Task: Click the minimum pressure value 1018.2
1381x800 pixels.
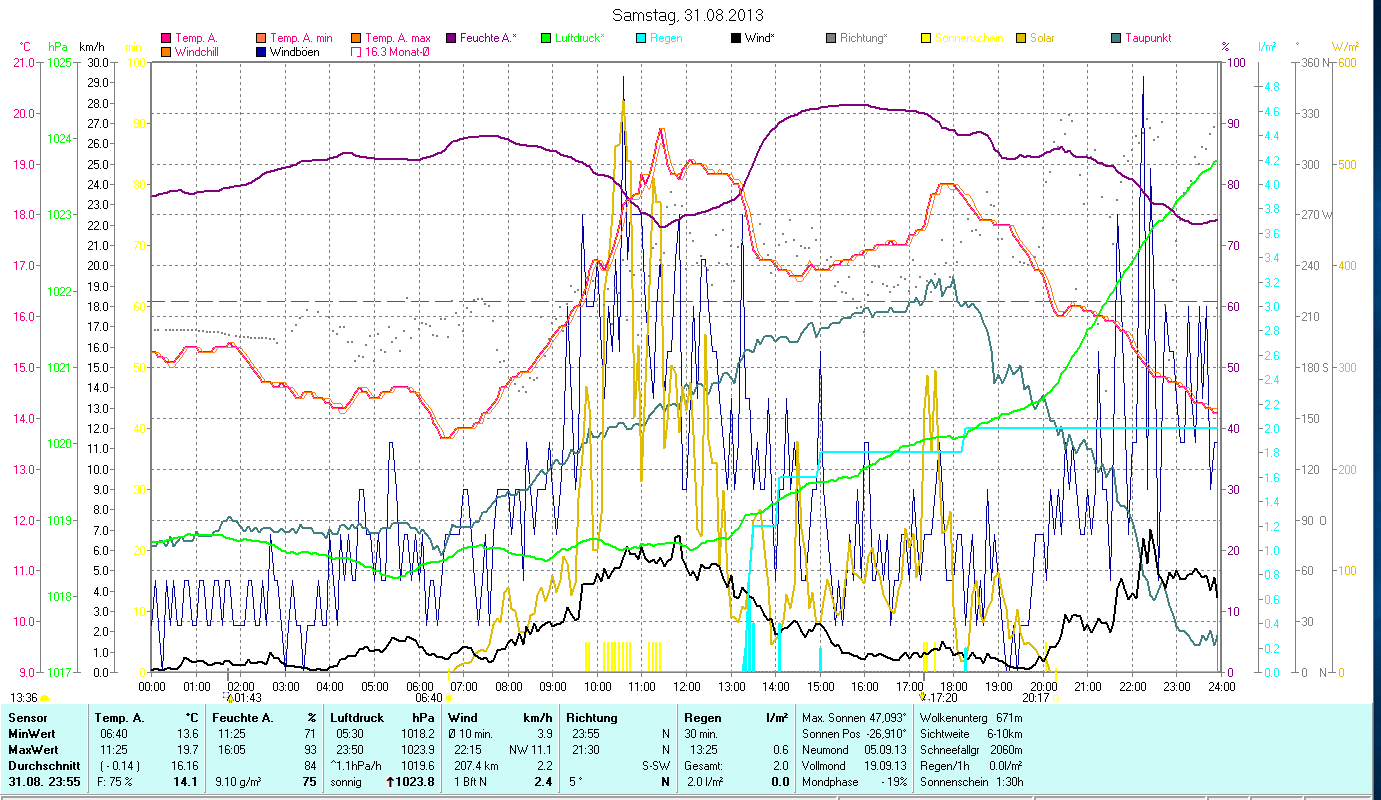Action: [417, 734]
